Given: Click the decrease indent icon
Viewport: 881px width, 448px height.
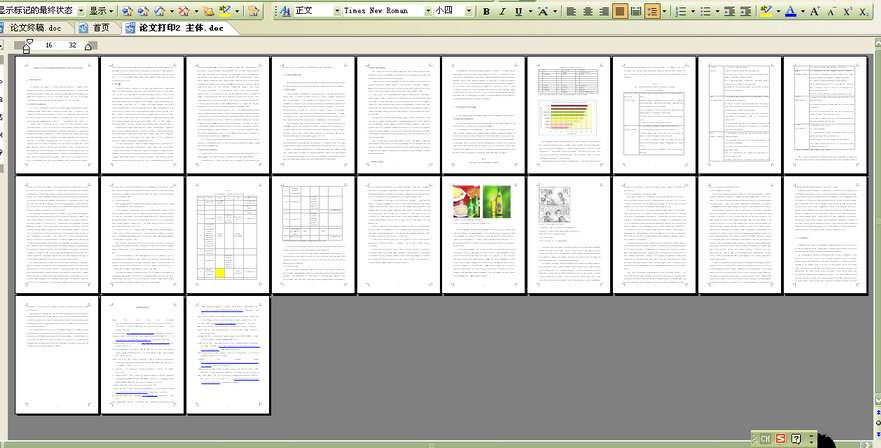Looking at the screenshot, I should point(730,11).
